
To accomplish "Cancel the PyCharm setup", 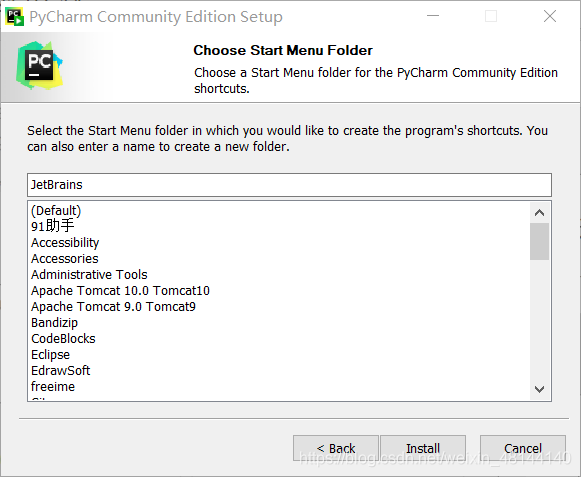I will pos(522,448).
